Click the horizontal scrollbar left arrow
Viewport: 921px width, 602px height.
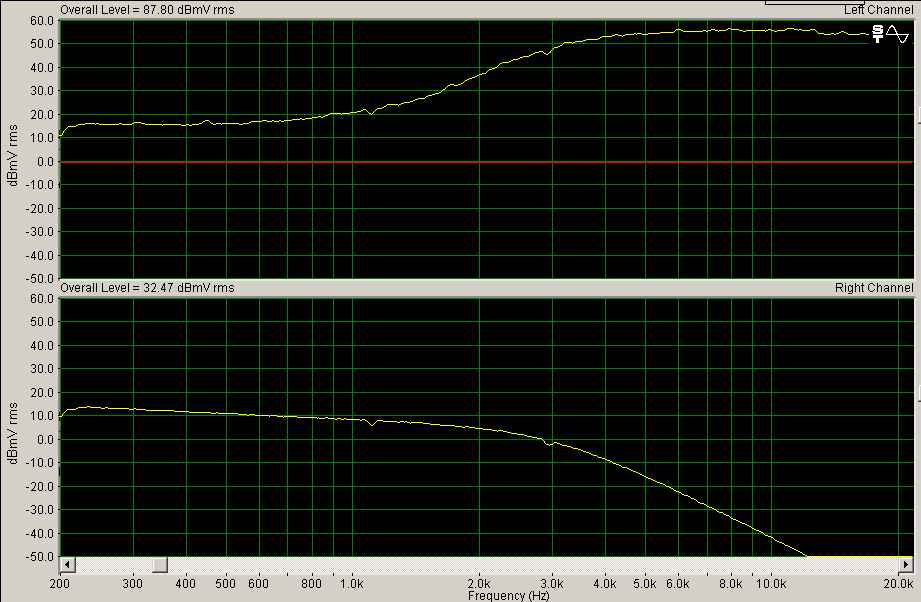(x=67, y=564)
